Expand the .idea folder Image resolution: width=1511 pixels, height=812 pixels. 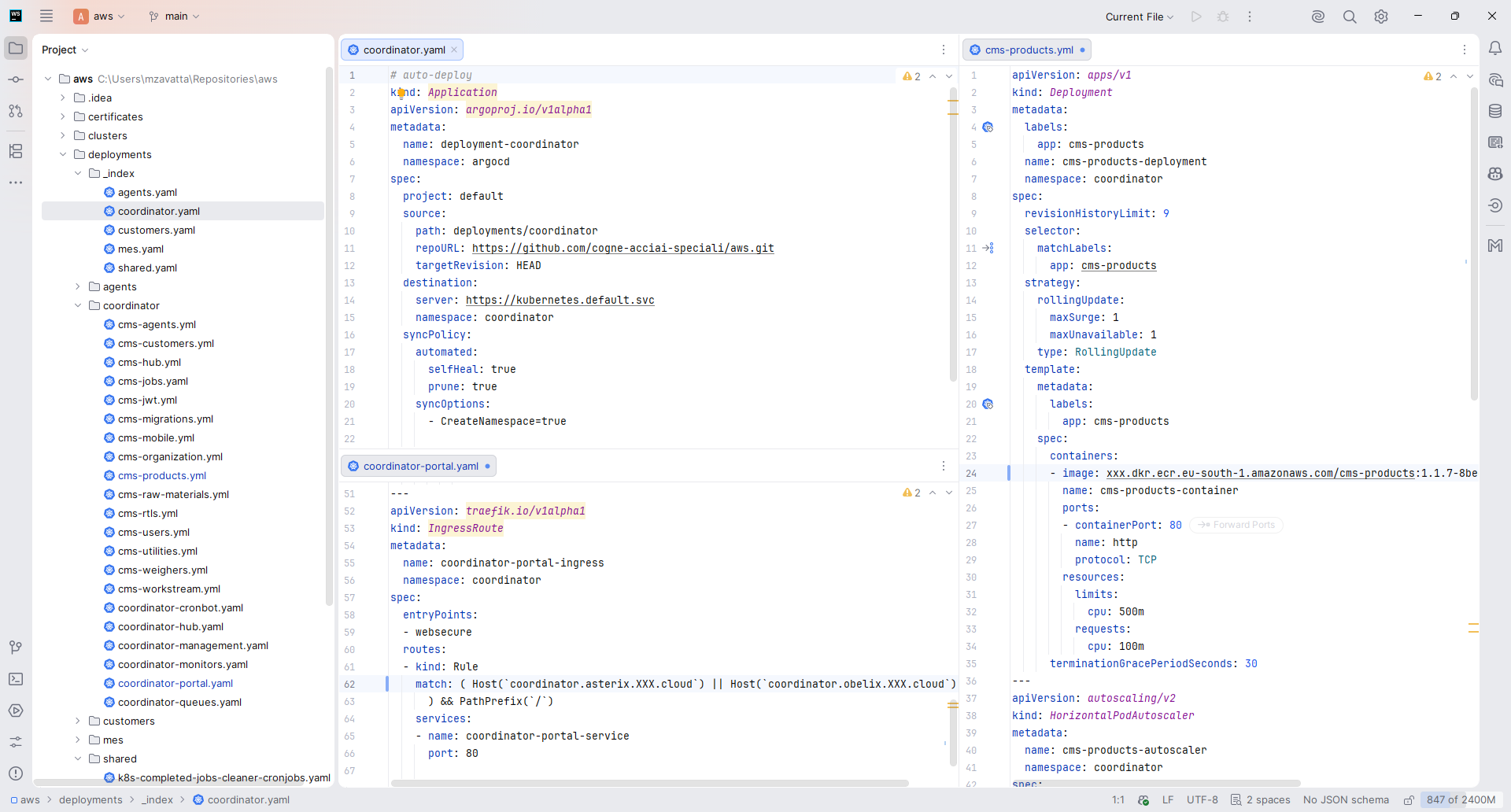(63, 98)
